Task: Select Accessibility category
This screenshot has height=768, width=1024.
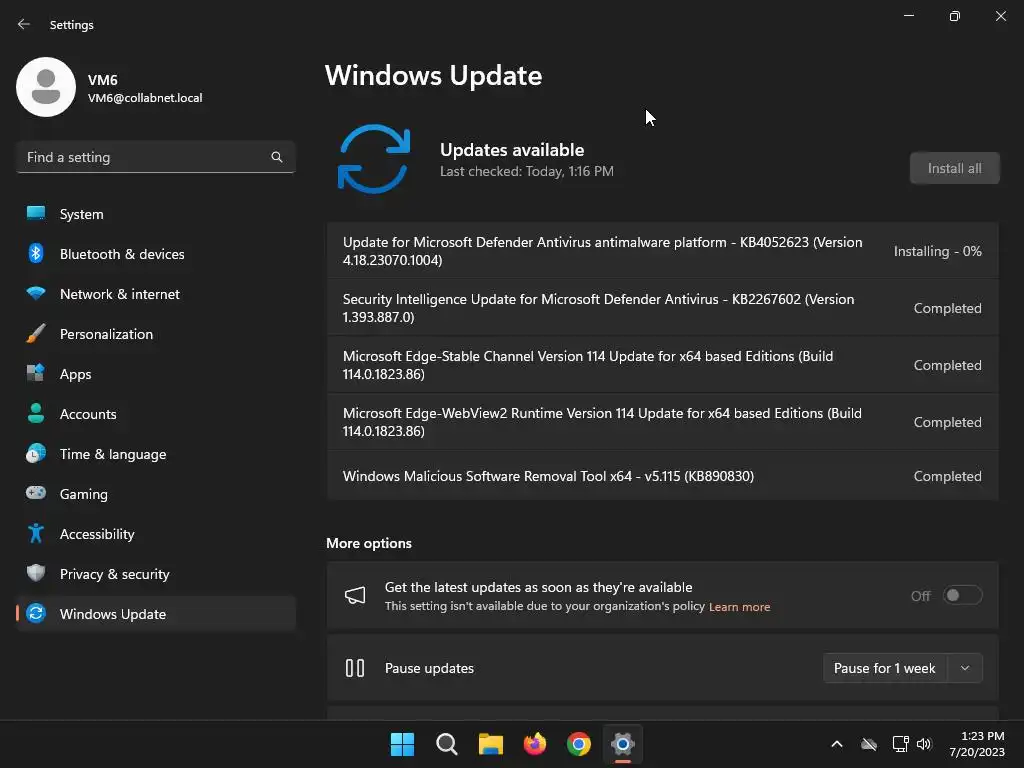Action: coord(156,534)
